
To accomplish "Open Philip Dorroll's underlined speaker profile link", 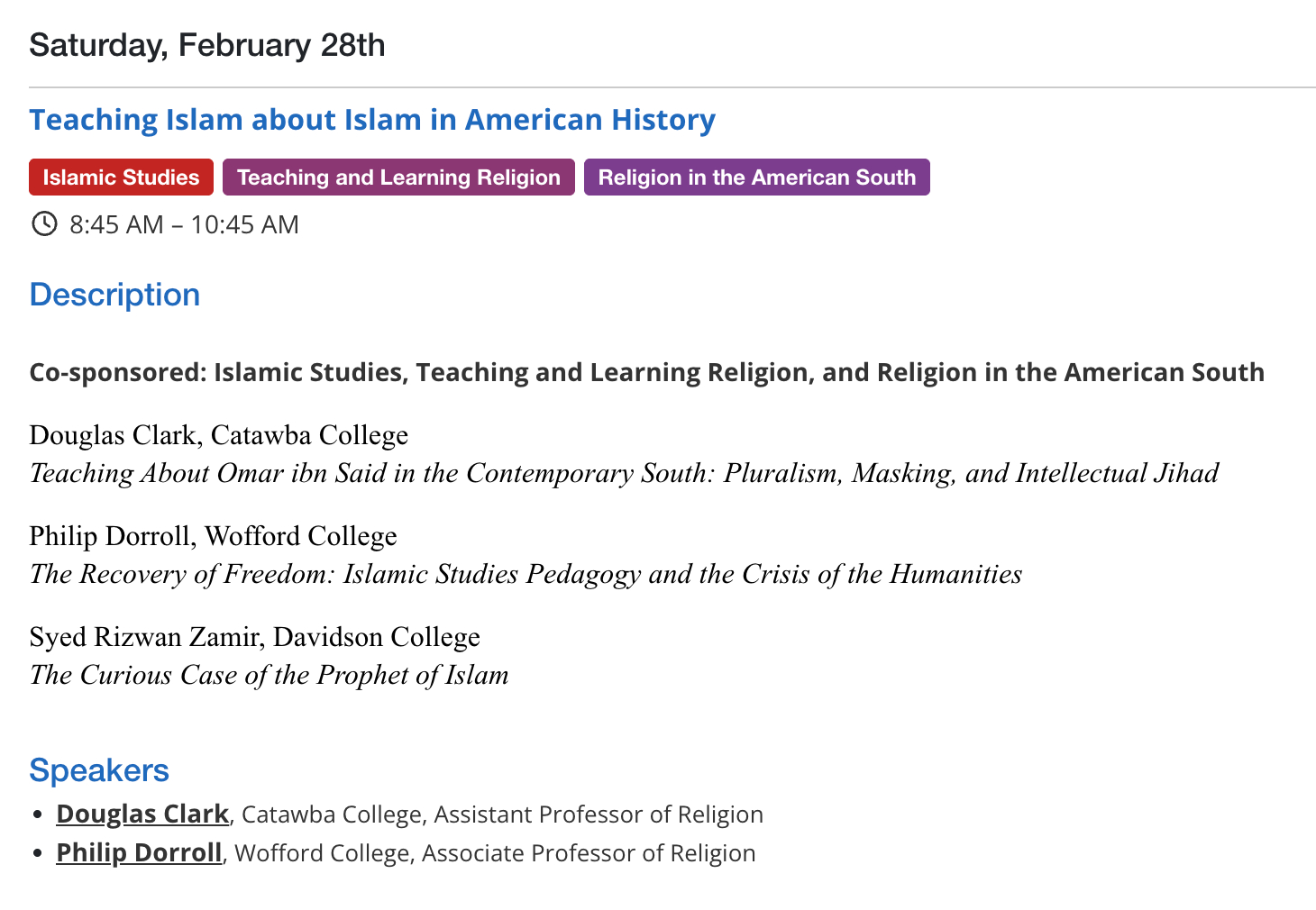I will tap(139, 852).
